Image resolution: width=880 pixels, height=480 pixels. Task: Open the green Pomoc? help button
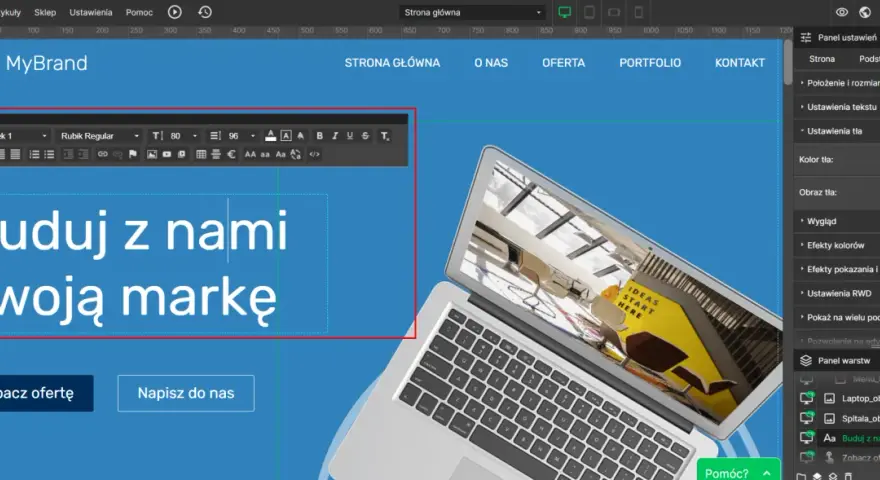(x=739, y=471)
